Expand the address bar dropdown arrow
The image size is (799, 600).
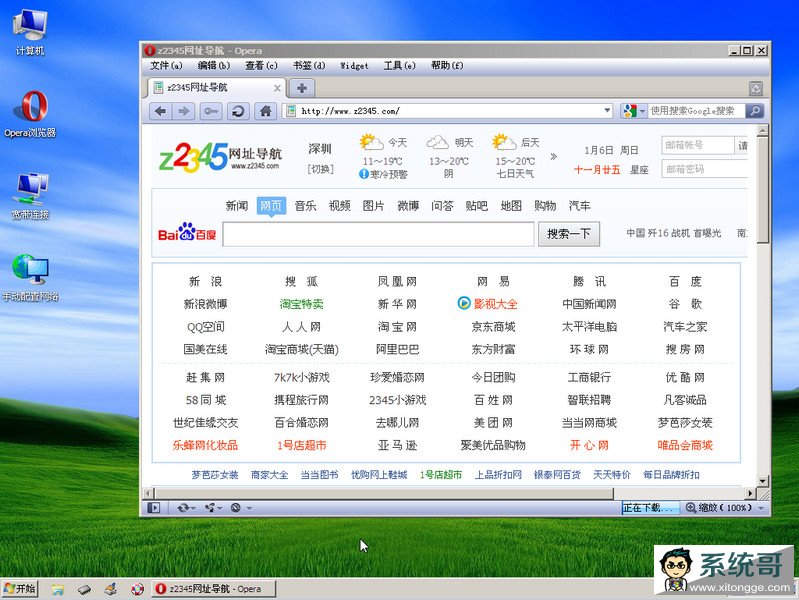(607, 110)
